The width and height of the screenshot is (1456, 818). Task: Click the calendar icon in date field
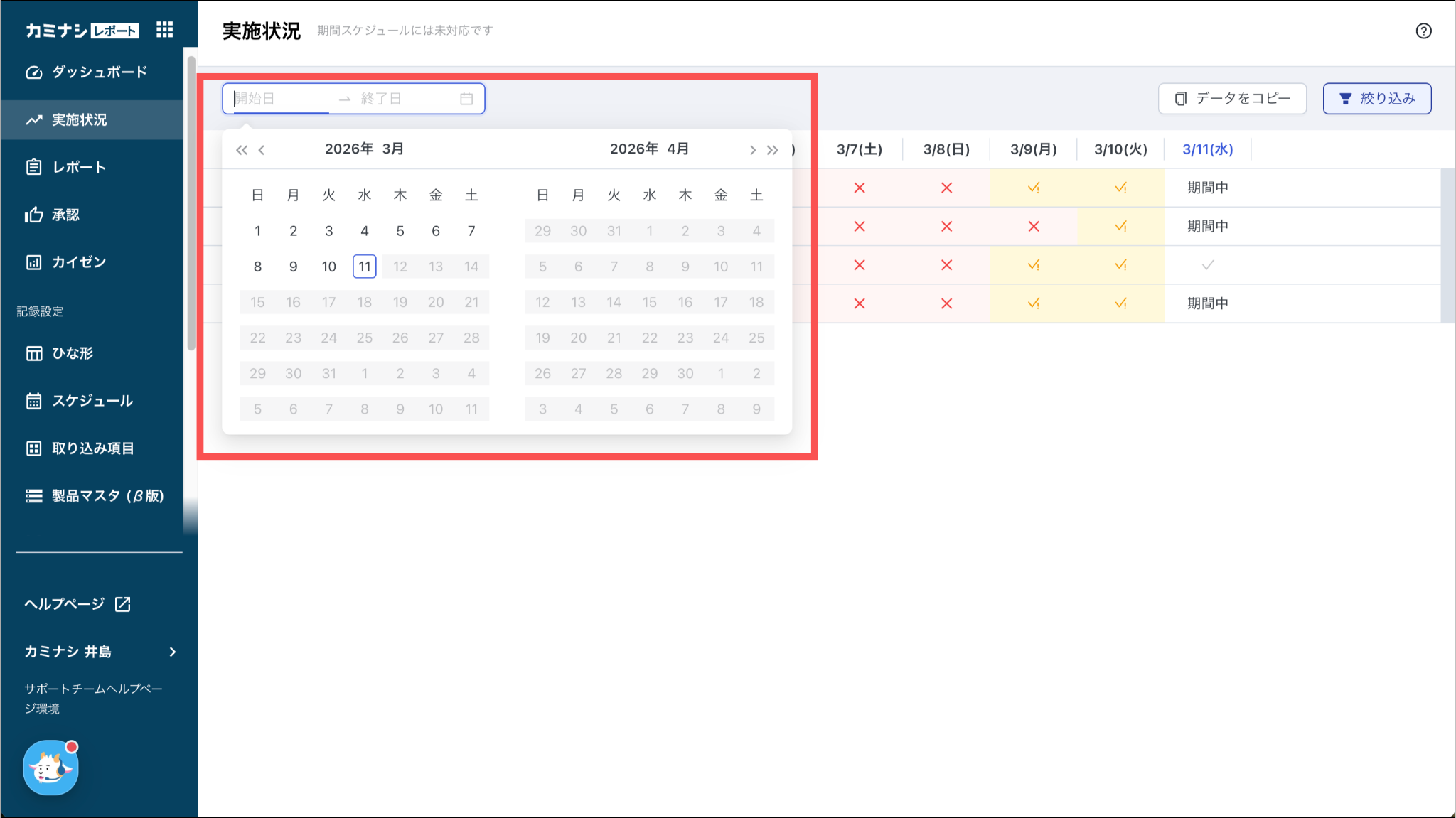[x=466, y=99]
